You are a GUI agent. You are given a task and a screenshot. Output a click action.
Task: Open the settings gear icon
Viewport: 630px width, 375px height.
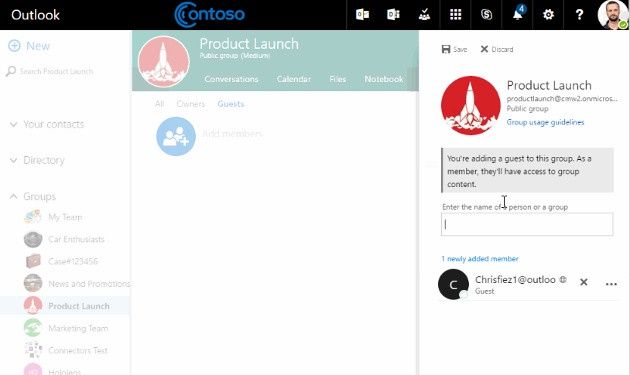click(x=548, y=15)
